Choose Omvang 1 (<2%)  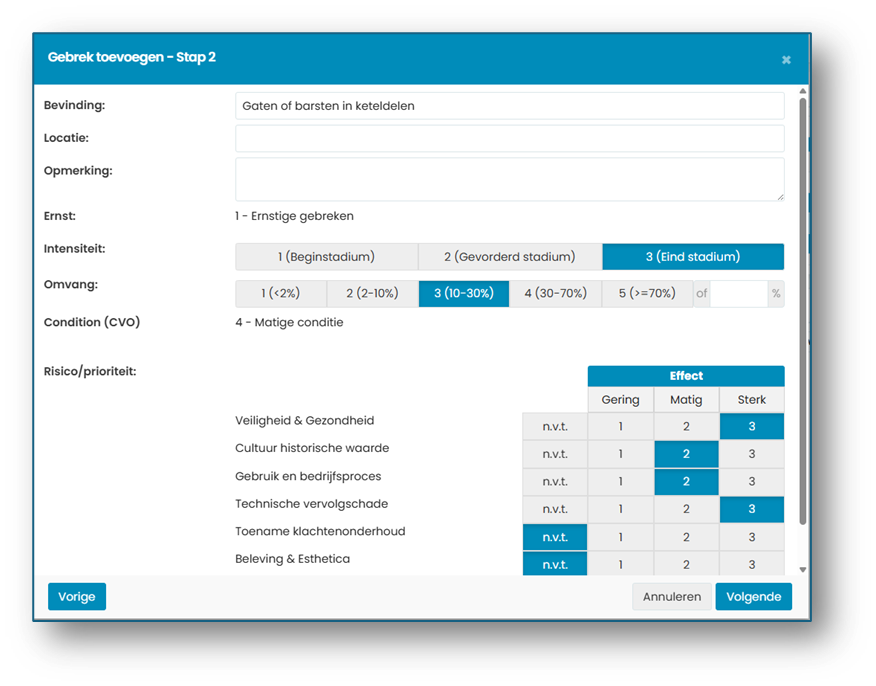(281, 294)
